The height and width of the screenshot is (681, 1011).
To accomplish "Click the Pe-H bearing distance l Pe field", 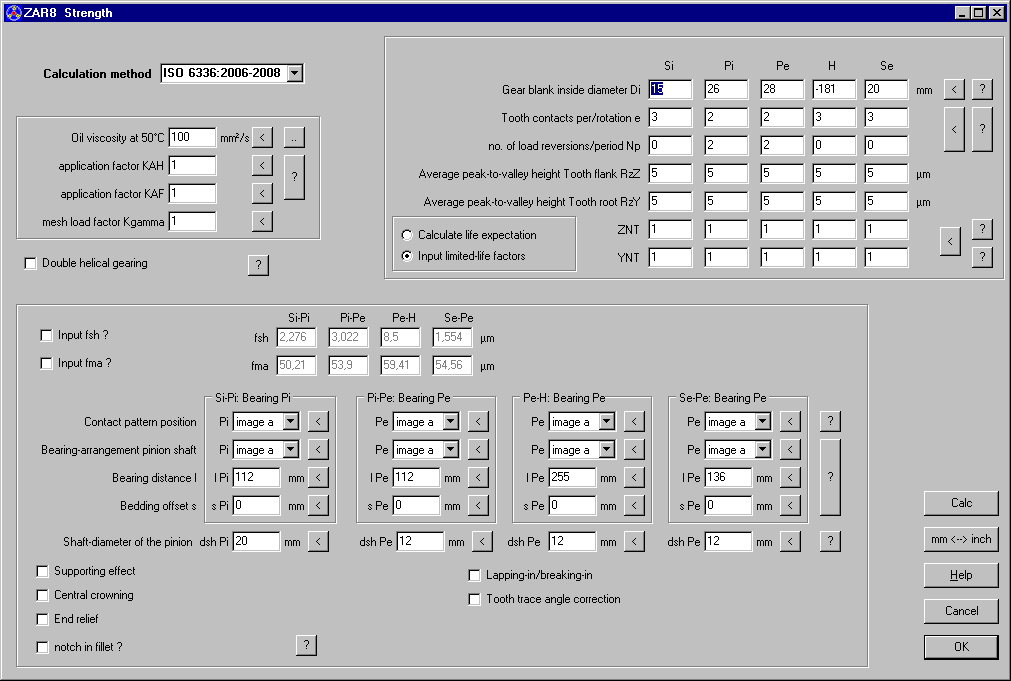I will (572, 478).
